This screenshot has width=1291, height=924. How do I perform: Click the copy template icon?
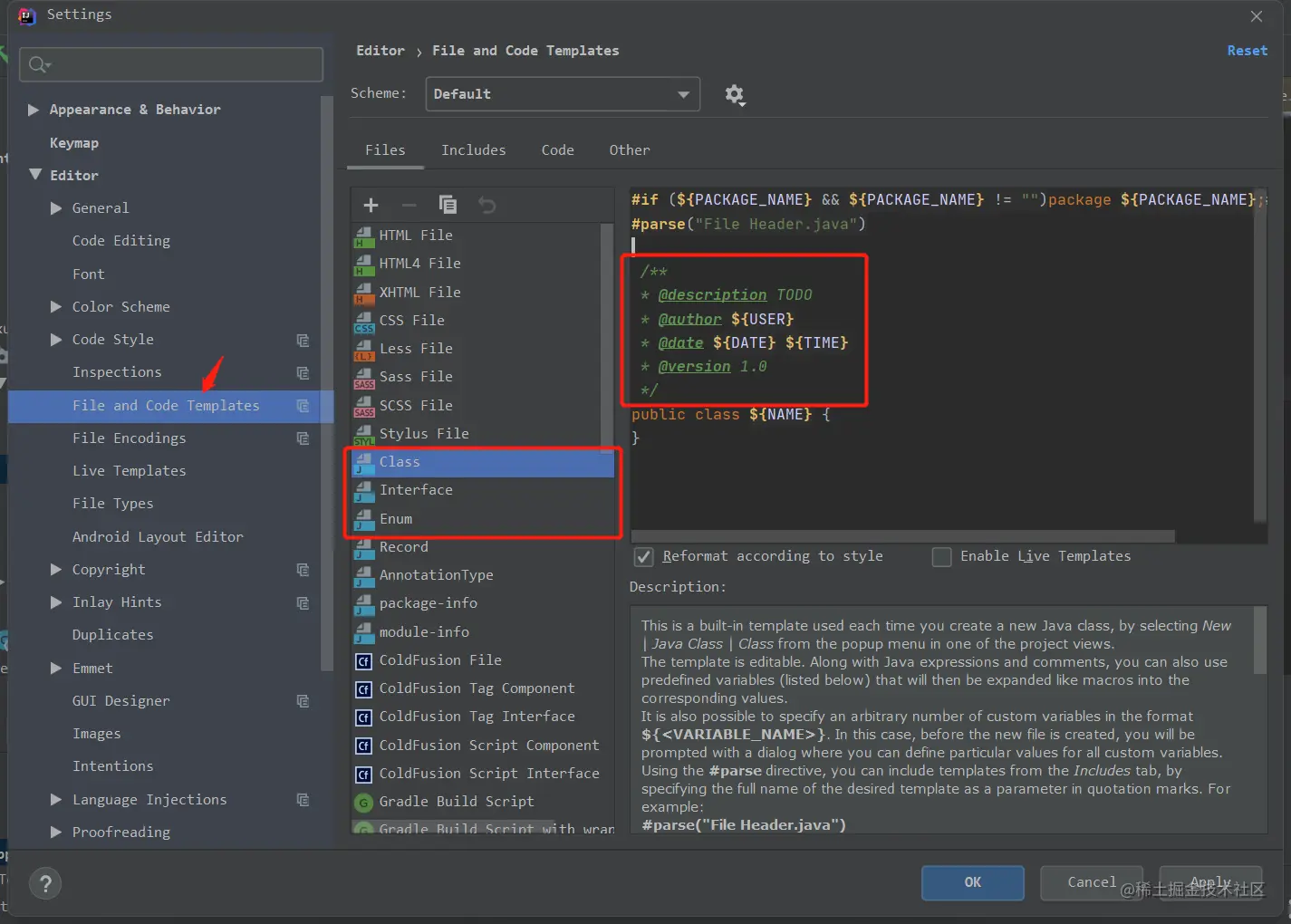coord(448,205)
